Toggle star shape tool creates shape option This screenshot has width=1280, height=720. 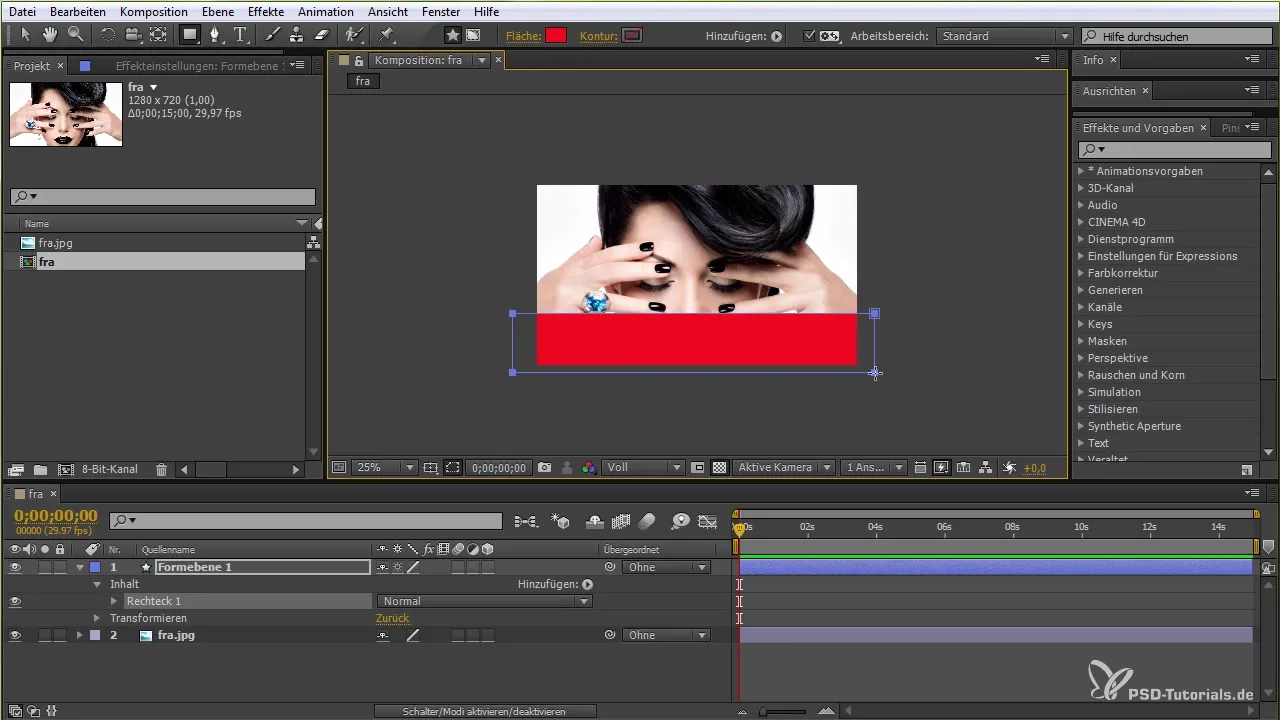pos(453,35)
